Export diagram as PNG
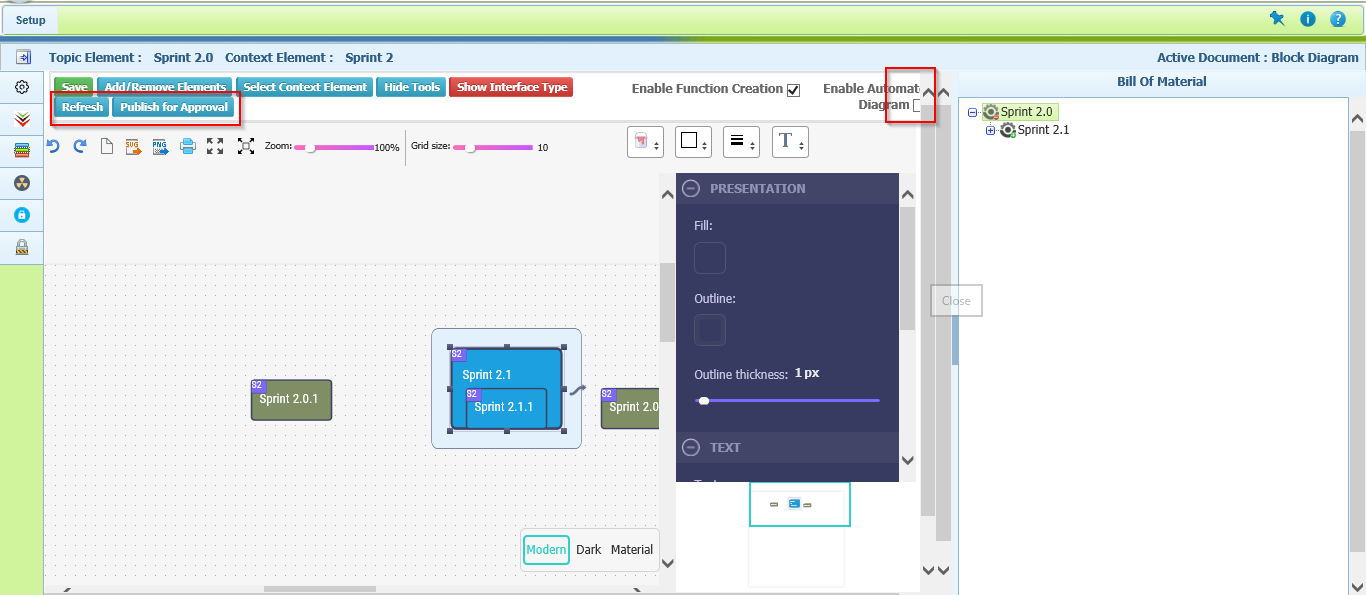The image size is (1366, 595). coord(160,147)
